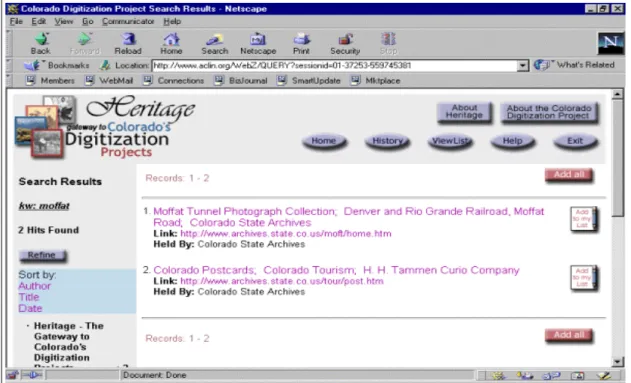Add Moffat Tunnel record to my list
The height and width of the screenshot is (383, 631).
pos(584,219)
